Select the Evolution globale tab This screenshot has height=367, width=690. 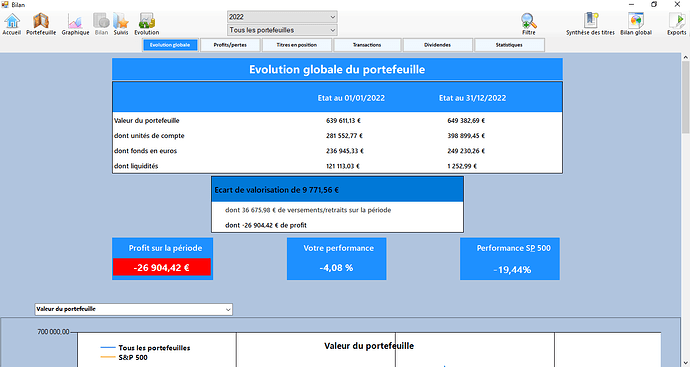point(170,45)
